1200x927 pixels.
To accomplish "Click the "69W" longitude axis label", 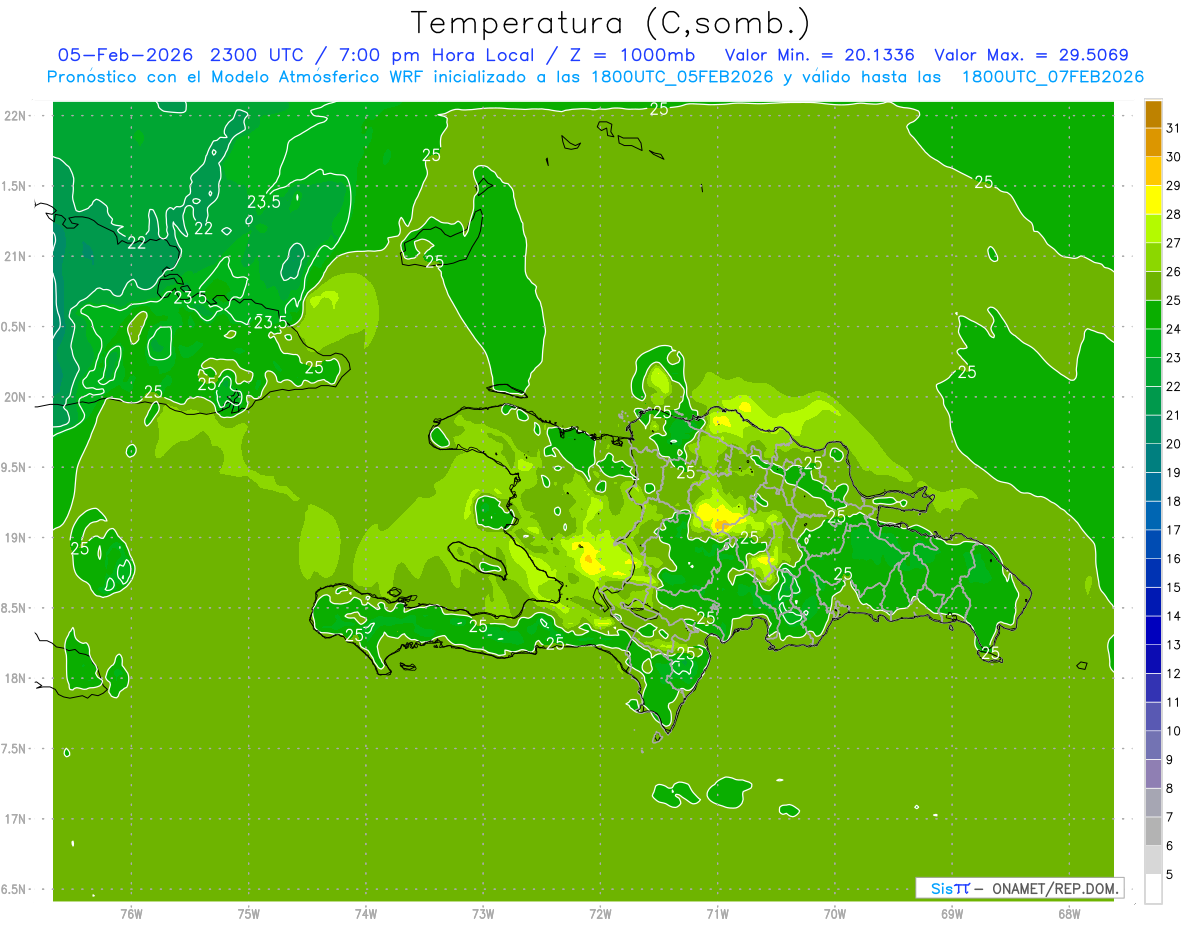I will tap(952, 913).
